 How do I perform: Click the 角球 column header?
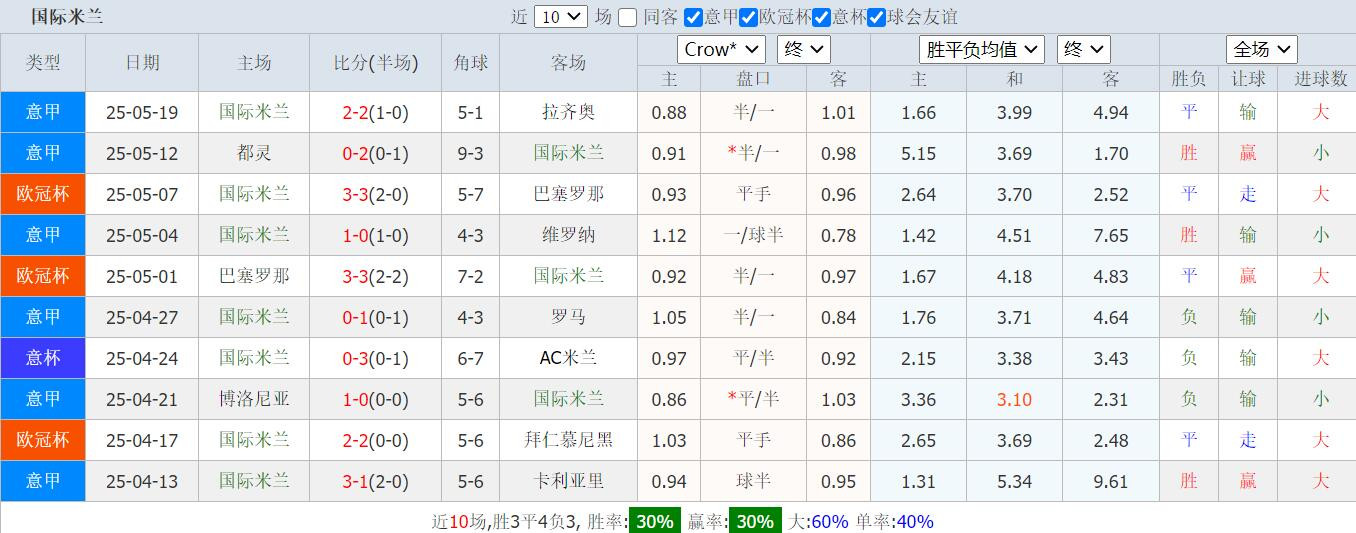[x=471, y=62]
